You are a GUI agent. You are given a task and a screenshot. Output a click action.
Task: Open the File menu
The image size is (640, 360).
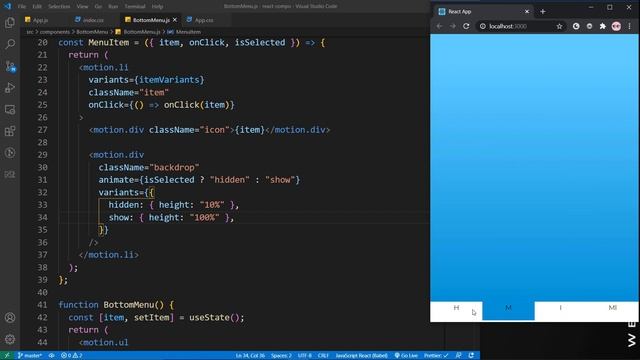22,7
